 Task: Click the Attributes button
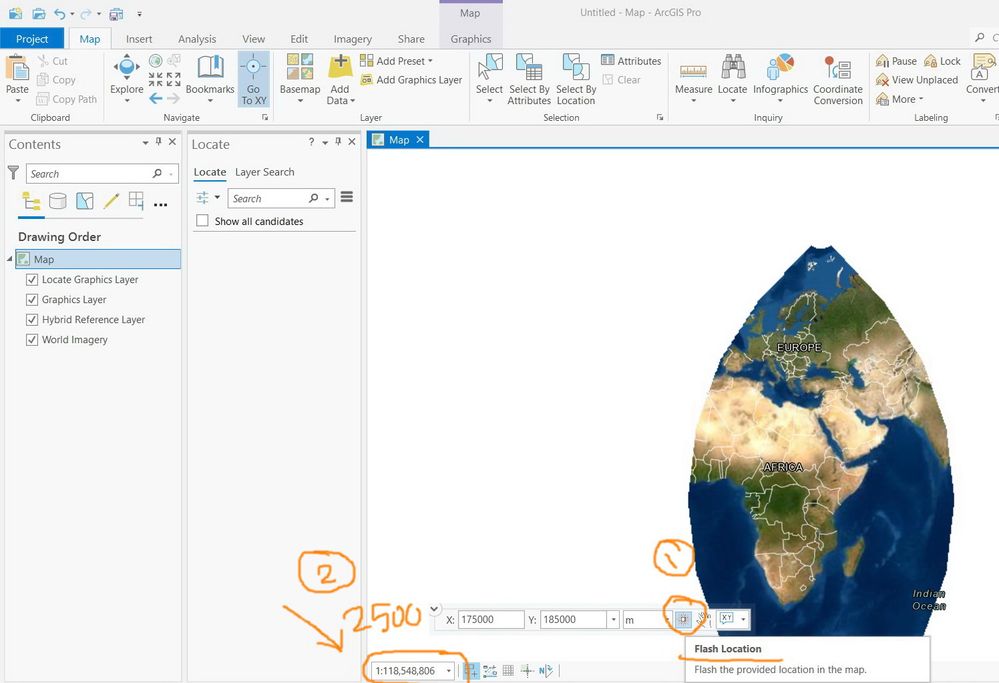(x=631, y=61)
